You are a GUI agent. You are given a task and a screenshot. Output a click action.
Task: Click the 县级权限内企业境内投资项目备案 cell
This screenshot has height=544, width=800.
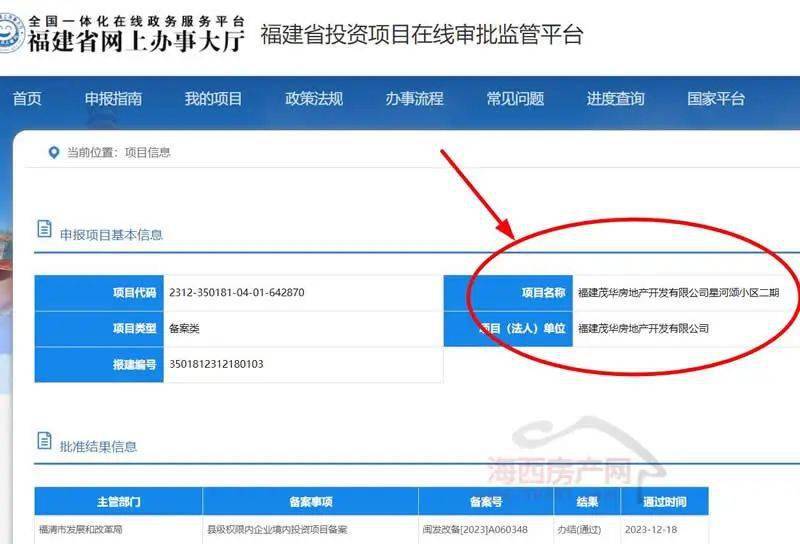point(311,530)
